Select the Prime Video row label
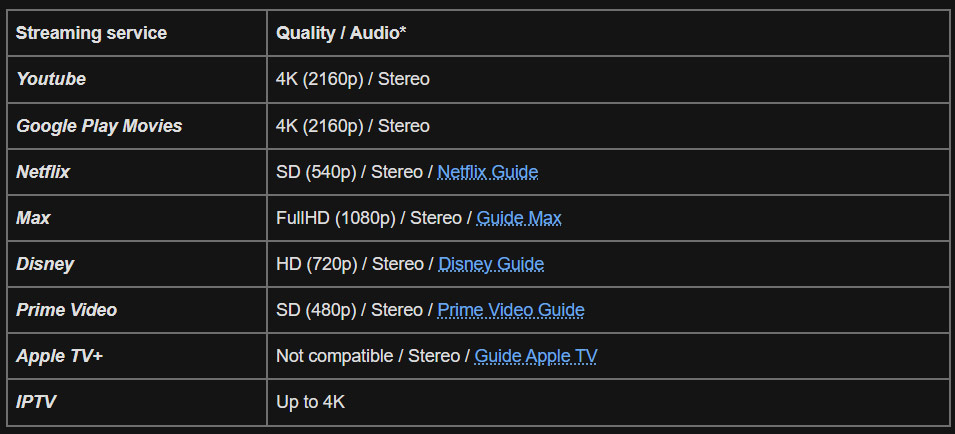Screen dimensions: 955x434 pyautogui.click(x=66, y=310)
